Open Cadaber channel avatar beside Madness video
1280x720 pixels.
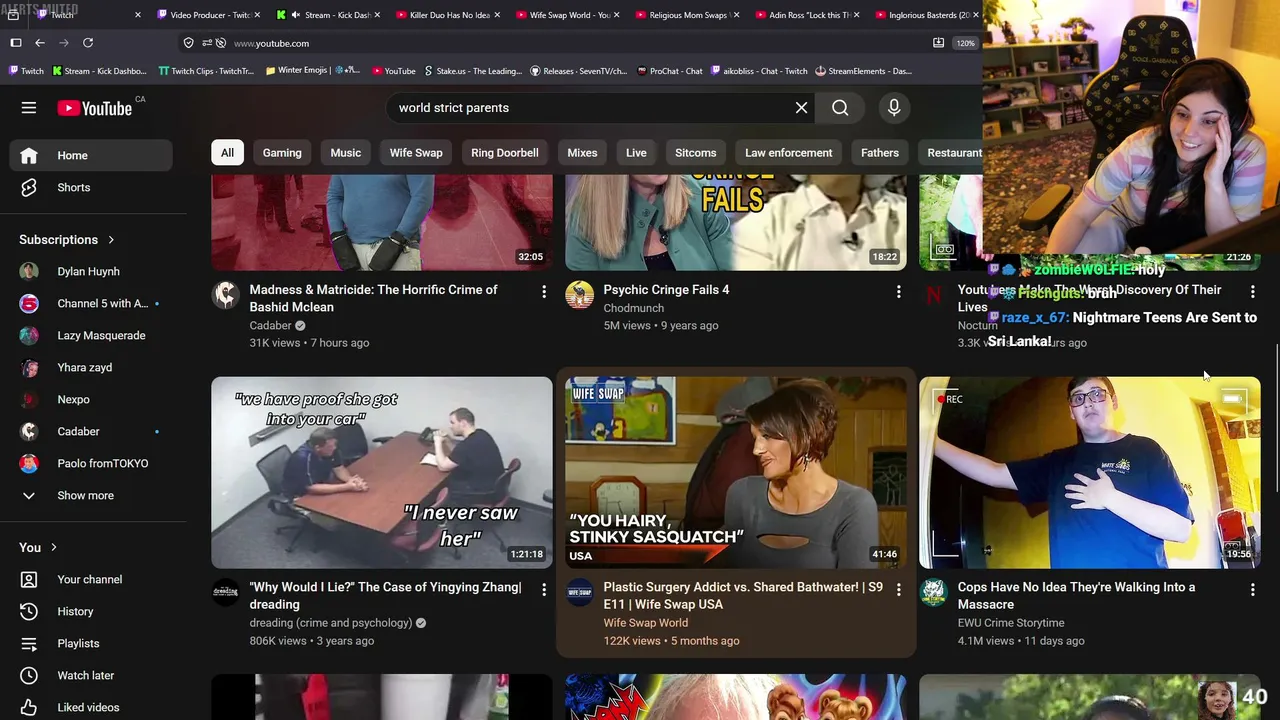tap(226, 295)
